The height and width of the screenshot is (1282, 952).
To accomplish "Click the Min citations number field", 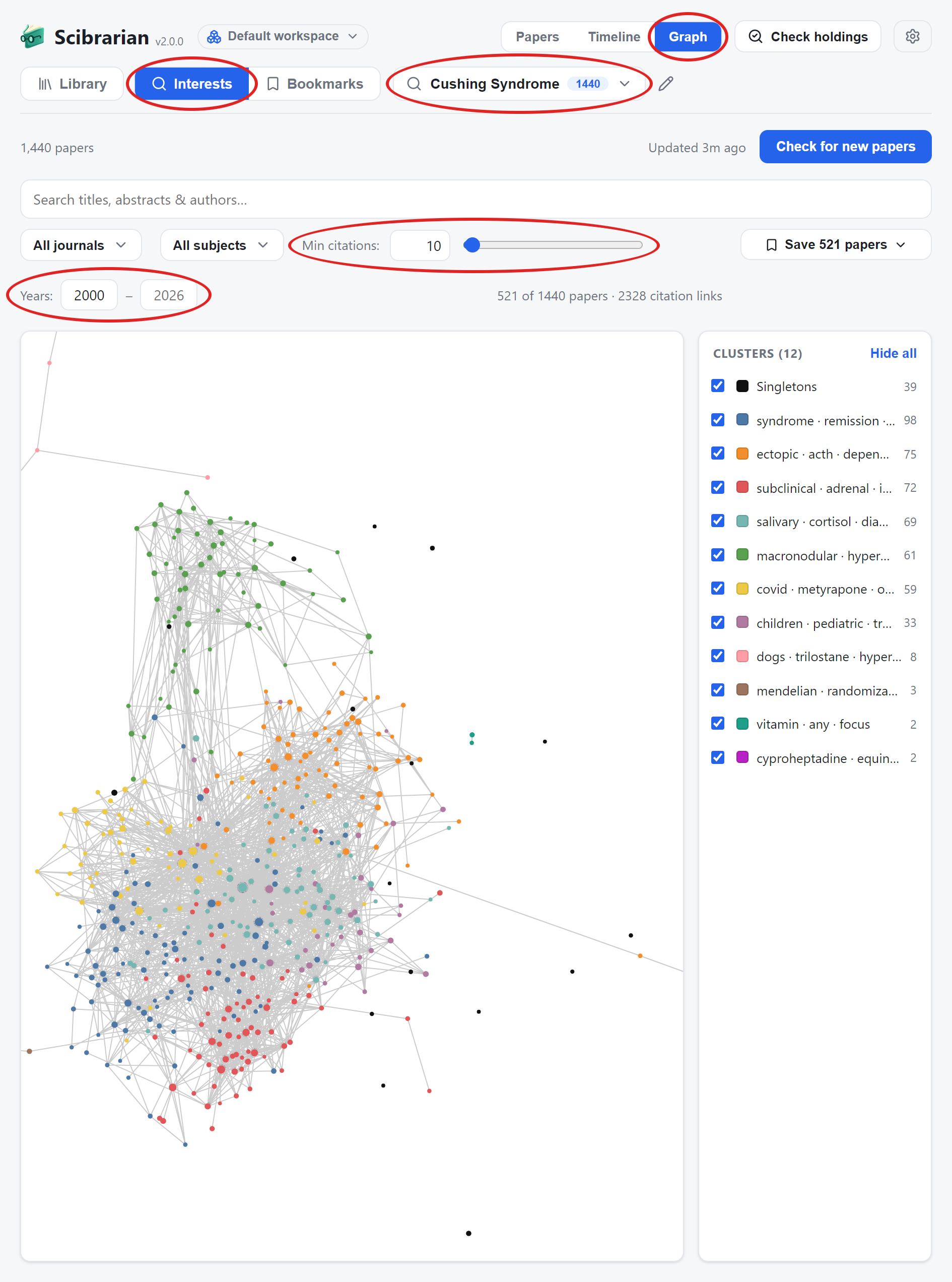I will coord(420,245).
